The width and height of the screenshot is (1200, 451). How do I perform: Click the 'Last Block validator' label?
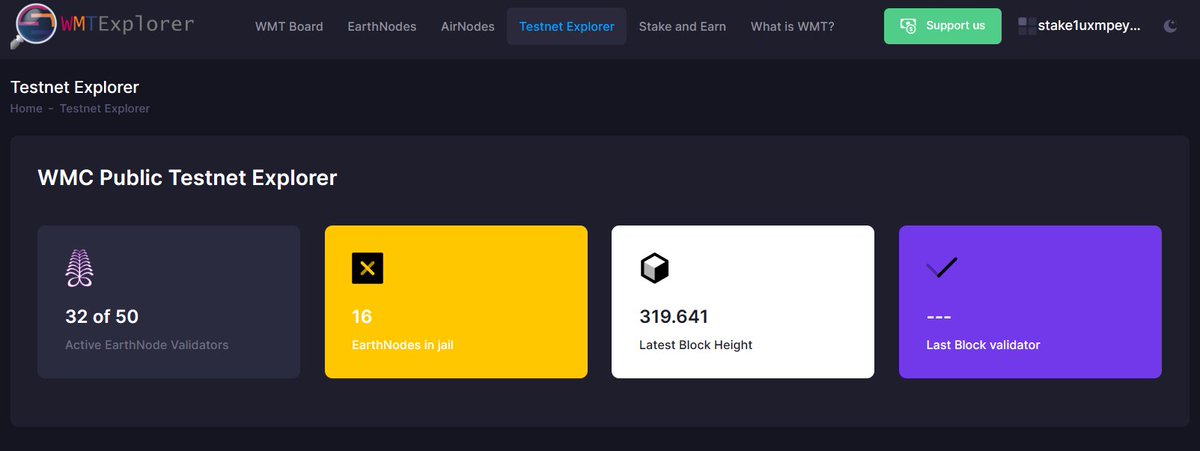[x=983, y=345]
